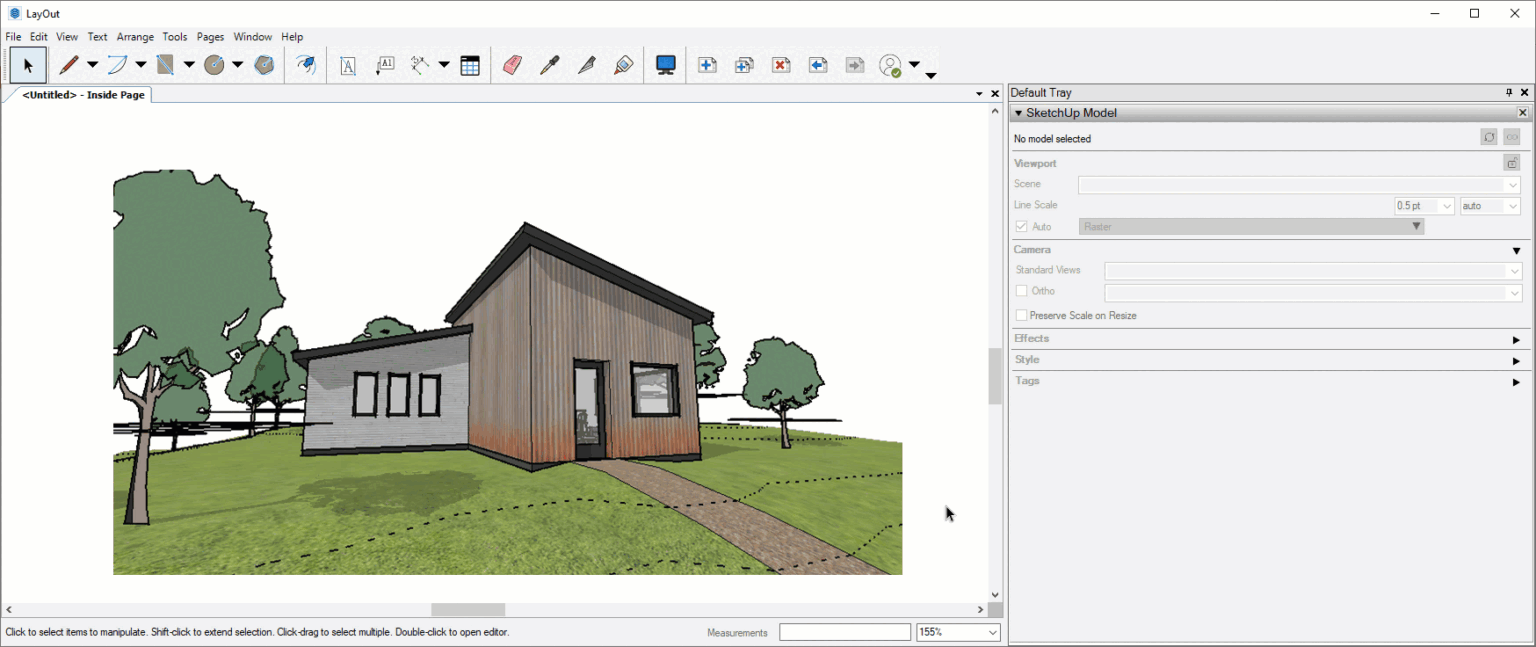Open the Standard Views dropdown

click(x=1516, y=270)
